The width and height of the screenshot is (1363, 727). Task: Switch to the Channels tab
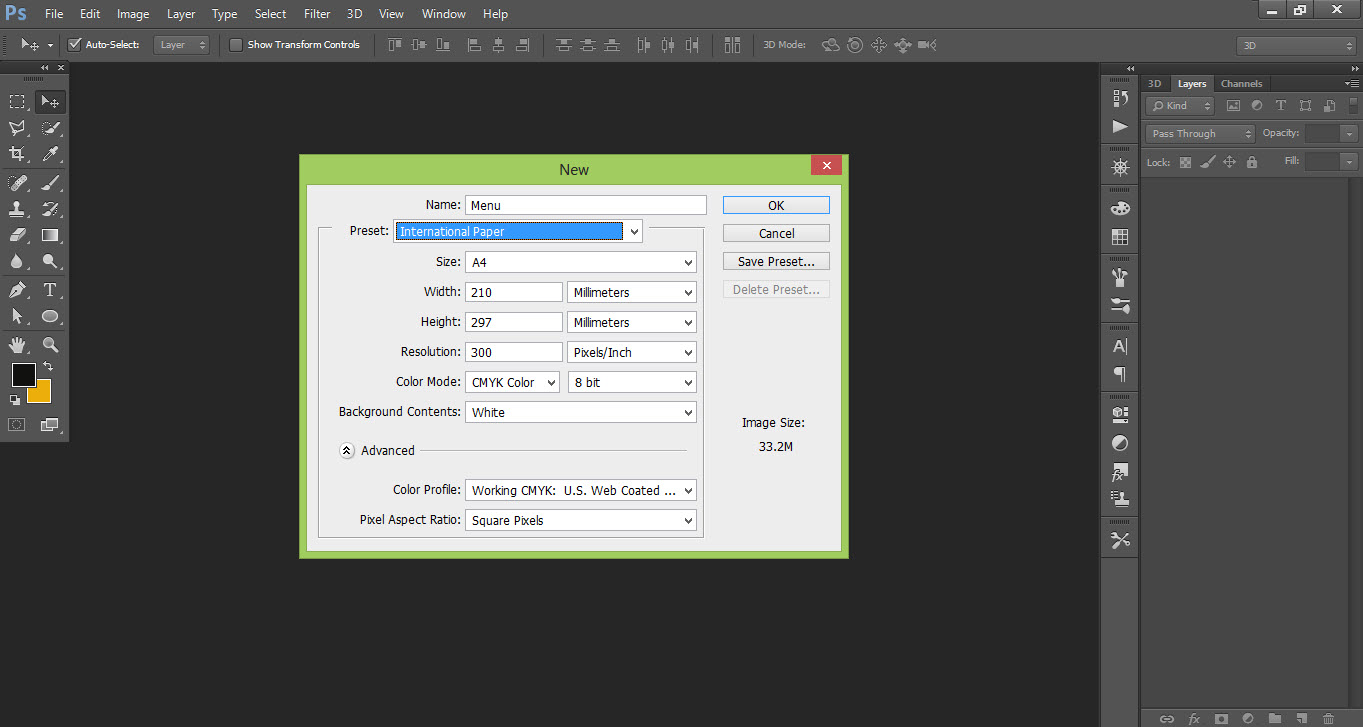1241,83
